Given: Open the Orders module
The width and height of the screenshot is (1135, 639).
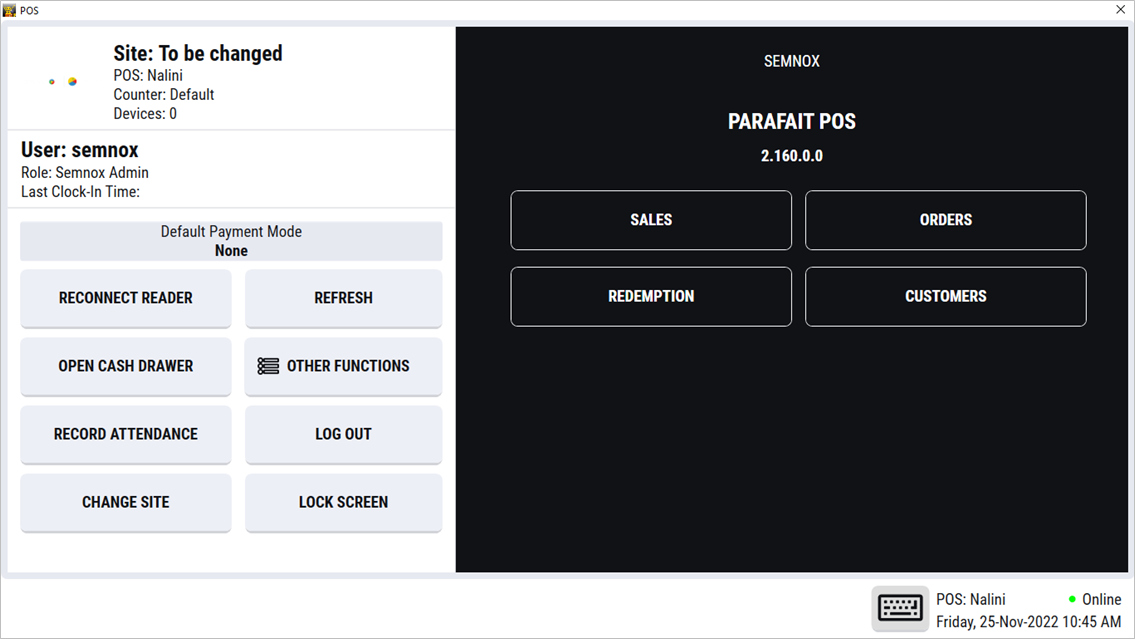Looking at the screenshot, I should [945, 220].
